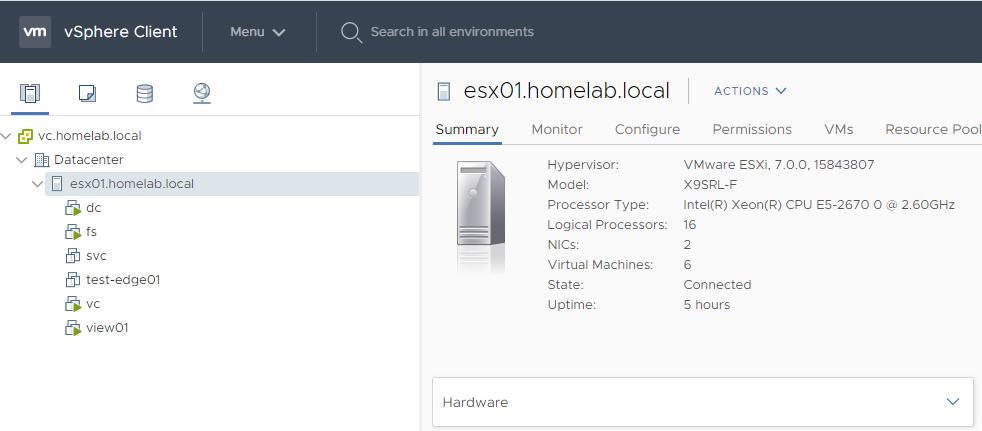The height and width of the screenshot is (431, 982).
Task: Click the Hypervisor: label
Action: pyautogui.click(x=583, y=165)
